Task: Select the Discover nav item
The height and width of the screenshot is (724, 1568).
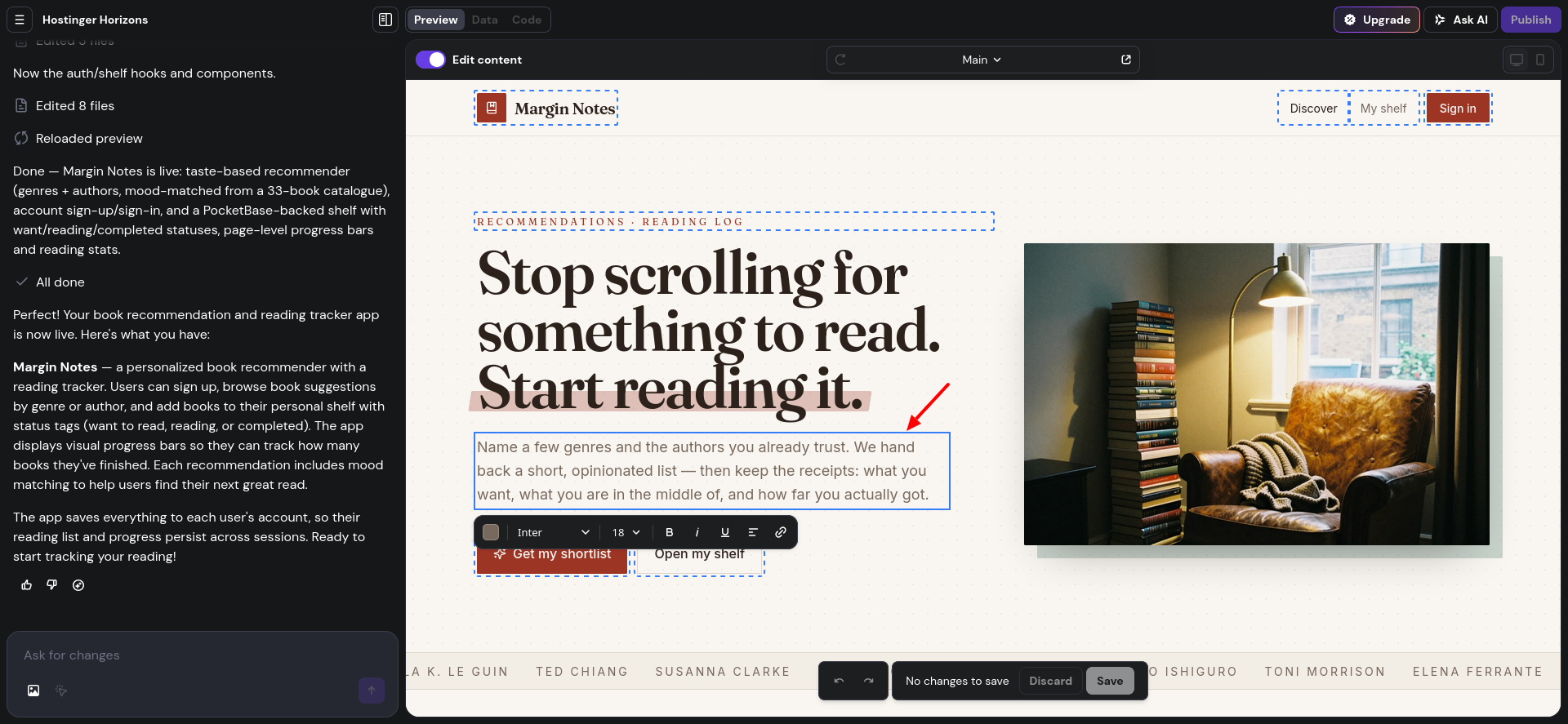Action: coord(1313,109)
